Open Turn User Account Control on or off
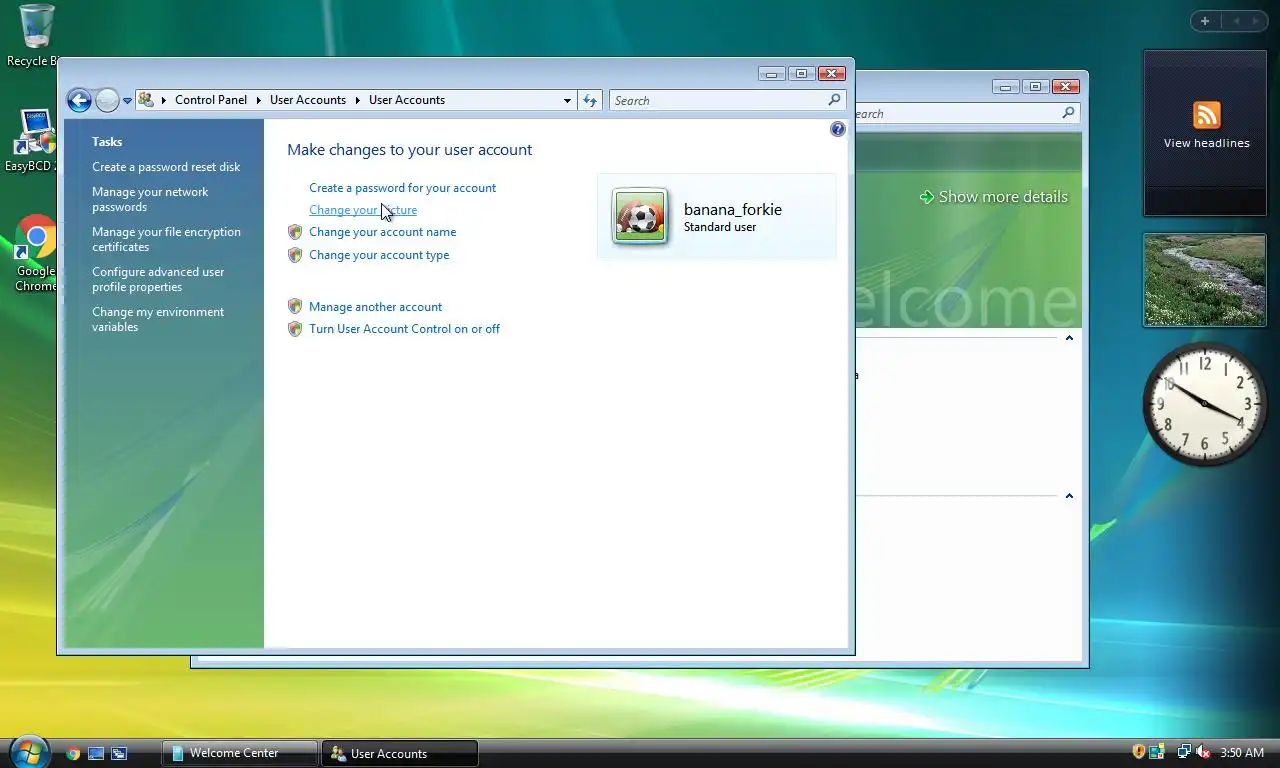Screen dimensions: 1280x768 [404, 329]
